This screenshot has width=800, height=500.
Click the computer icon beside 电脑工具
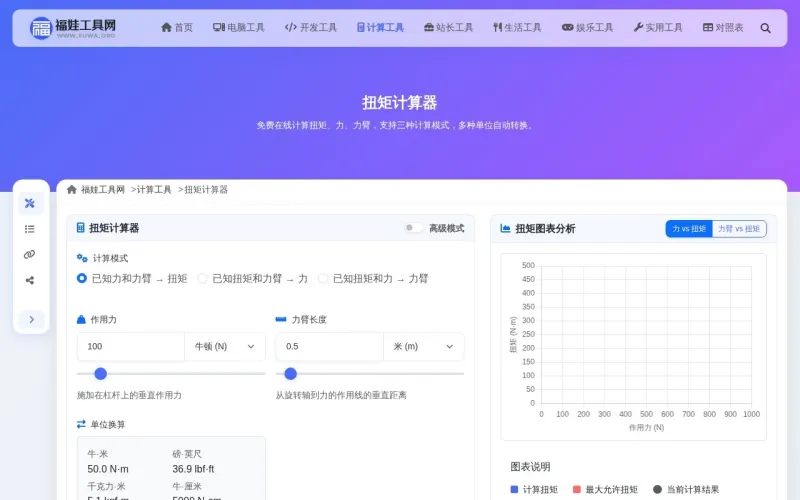tap(219, 28)
